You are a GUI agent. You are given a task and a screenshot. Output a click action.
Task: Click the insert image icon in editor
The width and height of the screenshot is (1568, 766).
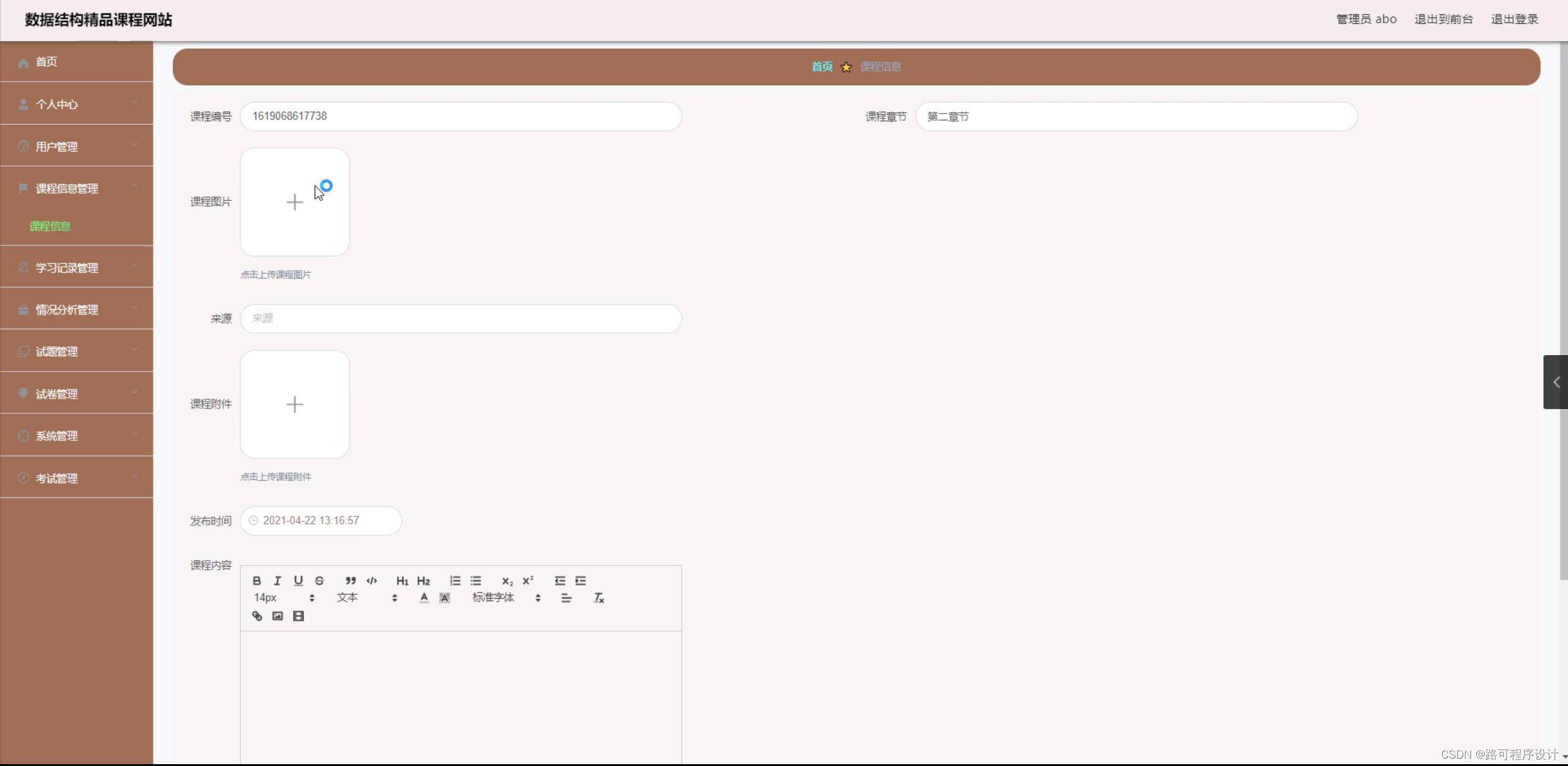pos(278,616)
